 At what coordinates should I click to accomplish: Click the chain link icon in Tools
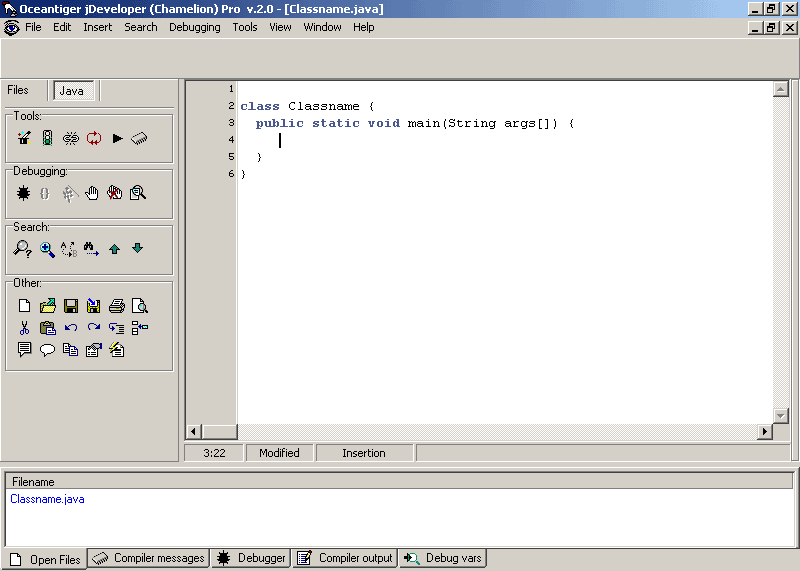pyautogui.click(x=71, y=138)
